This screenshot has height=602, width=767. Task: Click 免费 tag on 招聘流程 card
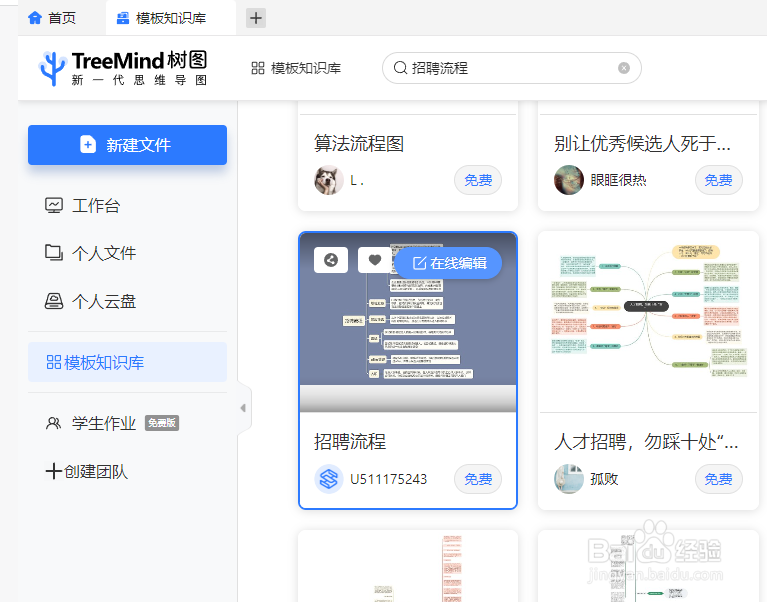pos(478,479)
